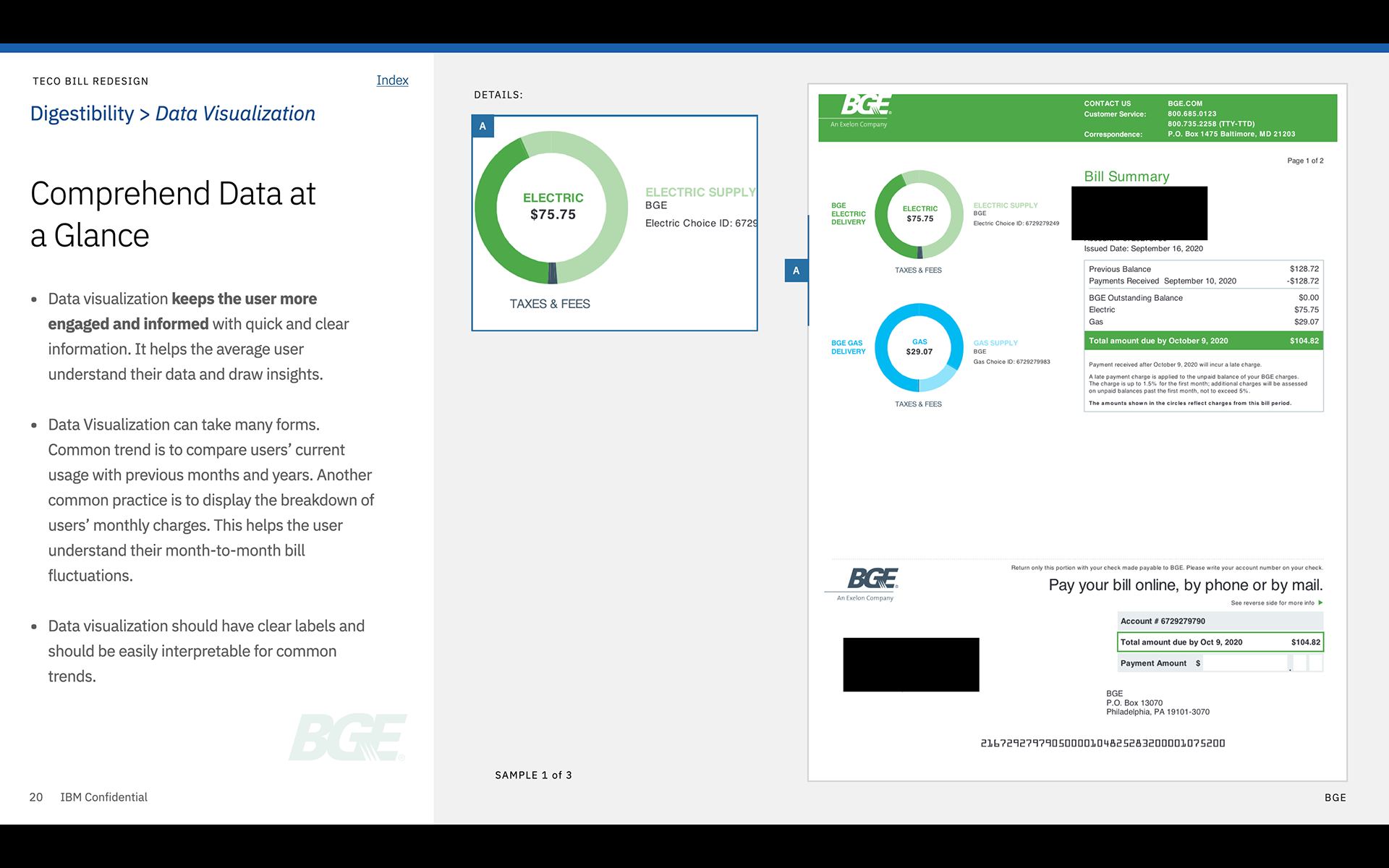Click the OCR numeric scan line at bottom
The height and width of the screenshot is (868, 1389).
[x=1103, y=743]
